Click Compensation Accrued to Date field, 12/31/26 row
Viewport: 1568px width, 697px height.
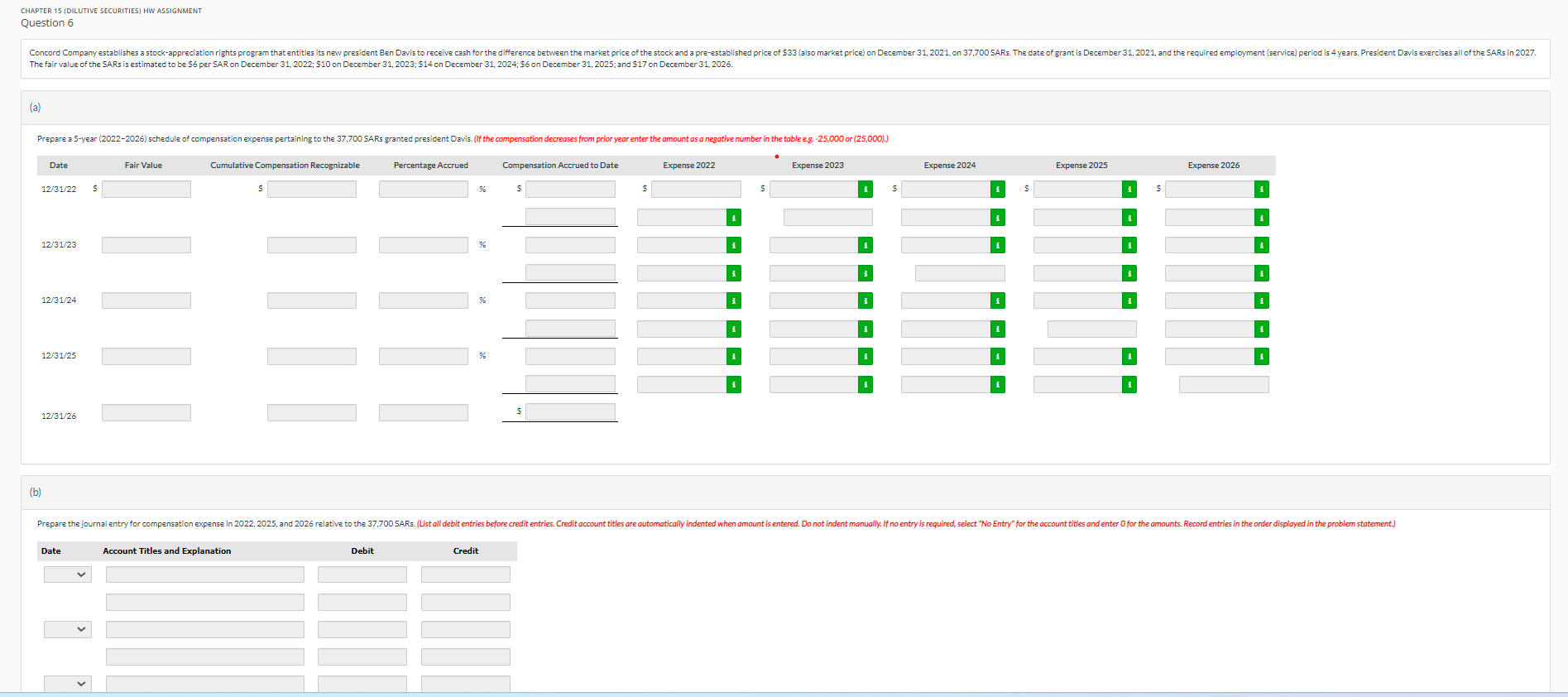click(x=570, y=412)
